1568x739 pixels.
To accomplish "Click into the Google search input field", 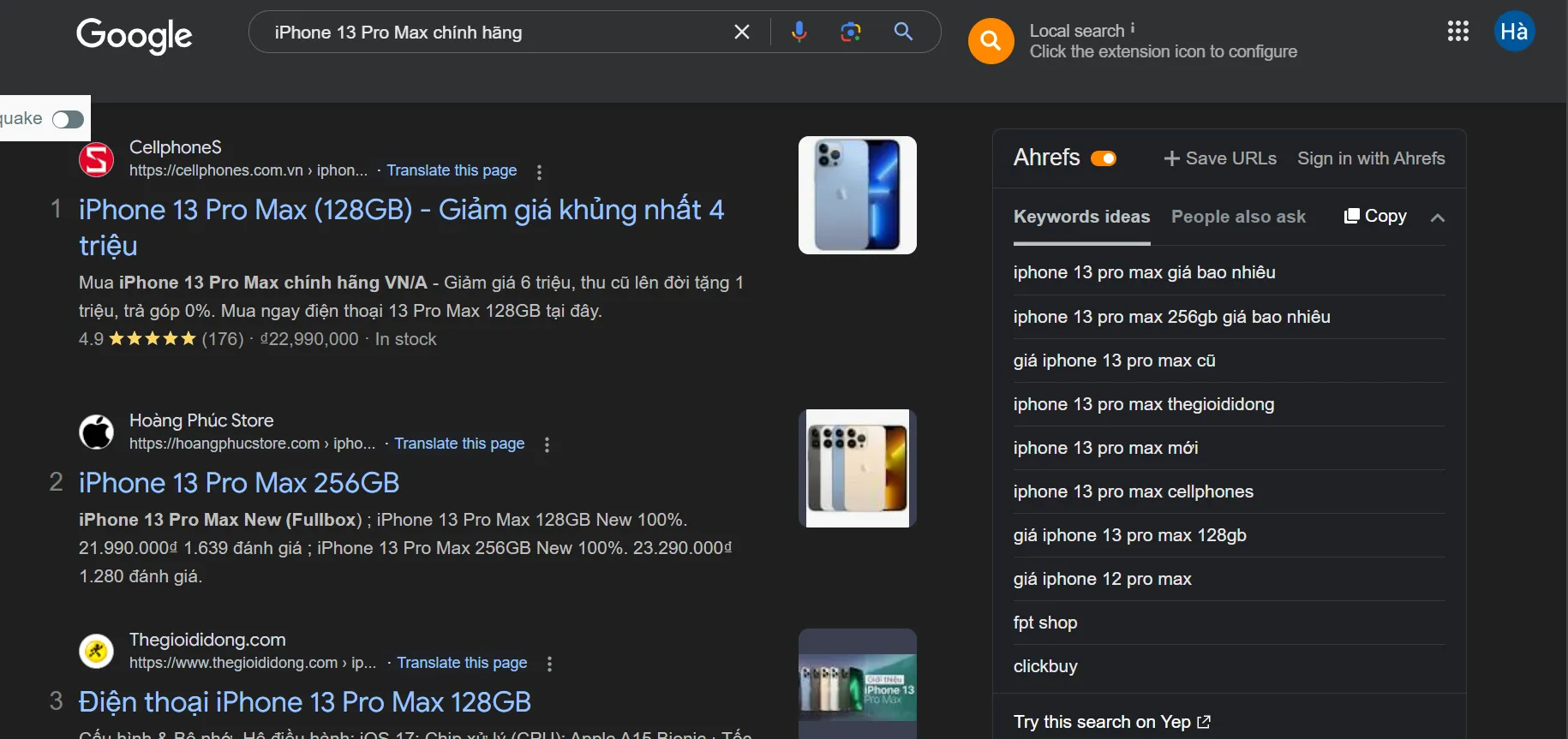I will [x=497, y=33].
